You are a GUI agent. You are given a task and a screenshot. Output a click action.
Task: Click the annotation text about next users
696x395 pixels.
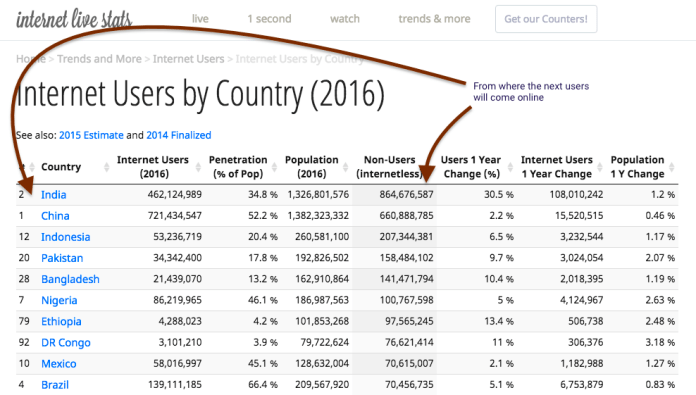(x=531, y=92)
